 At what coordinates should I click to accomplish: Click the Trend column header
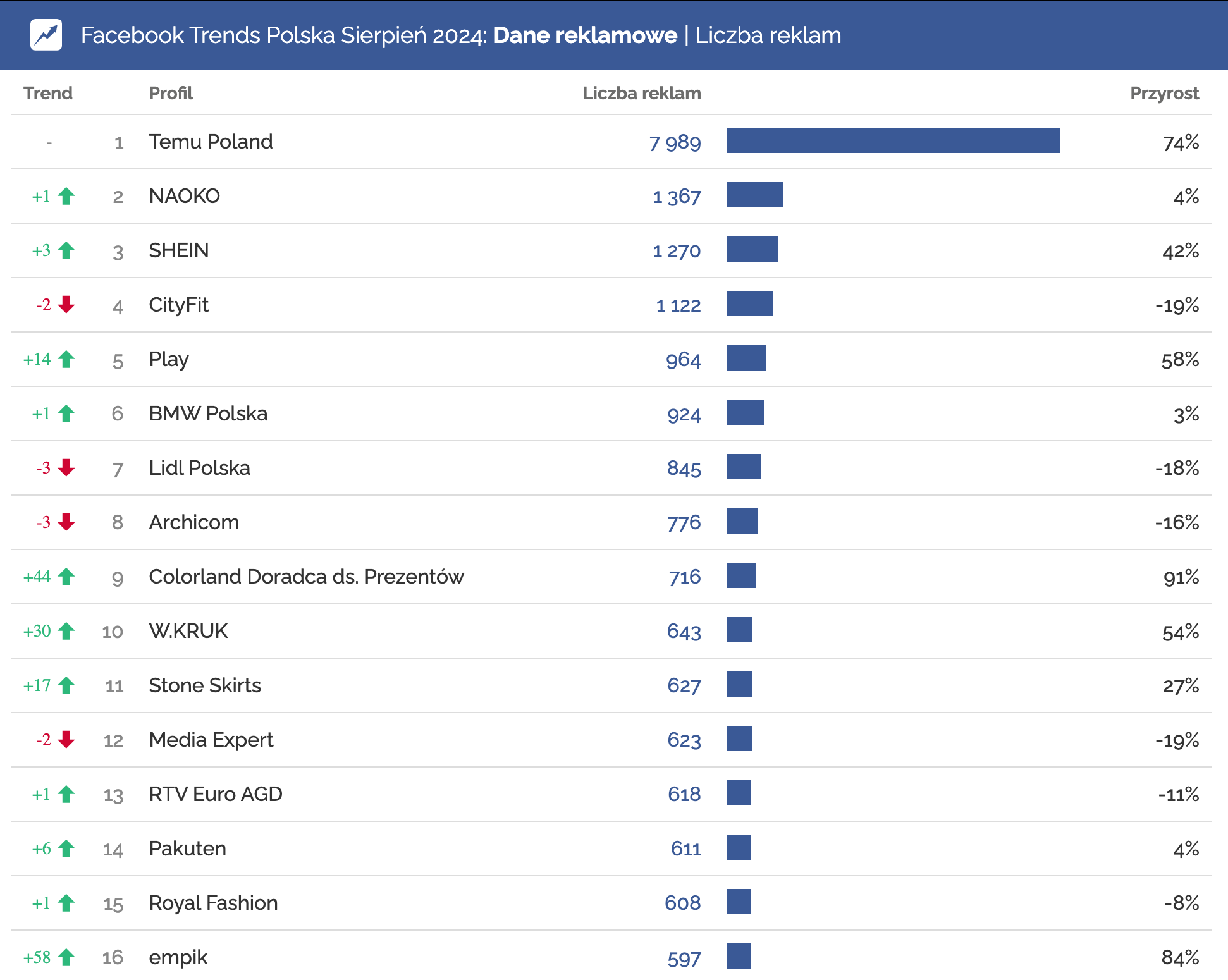(48, 93)
